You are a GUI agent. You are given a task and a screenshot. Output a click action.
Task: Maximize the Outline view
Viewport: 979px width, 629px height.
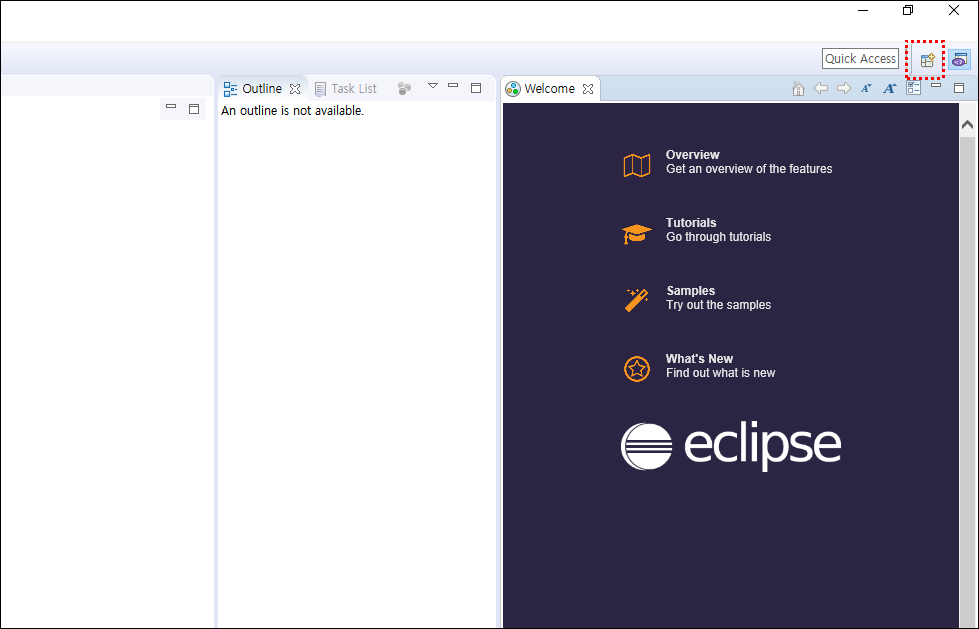(x=476, y=88)
